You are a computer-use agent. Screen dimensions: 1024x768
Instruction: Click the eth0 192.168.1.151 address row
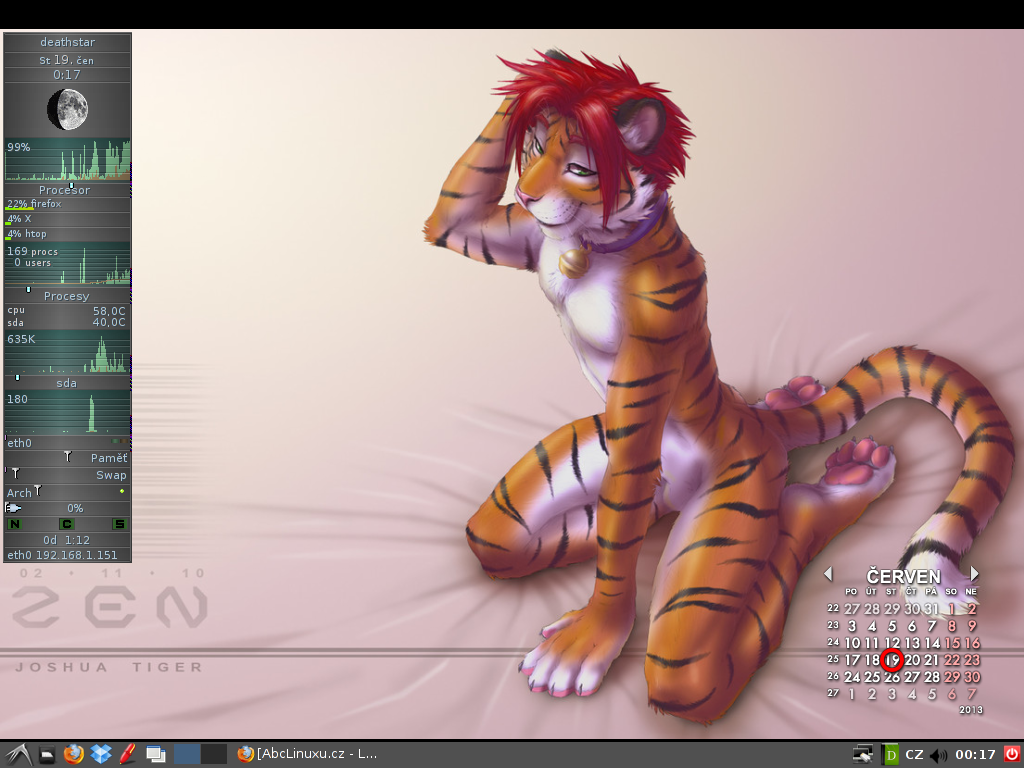[67, 555]
